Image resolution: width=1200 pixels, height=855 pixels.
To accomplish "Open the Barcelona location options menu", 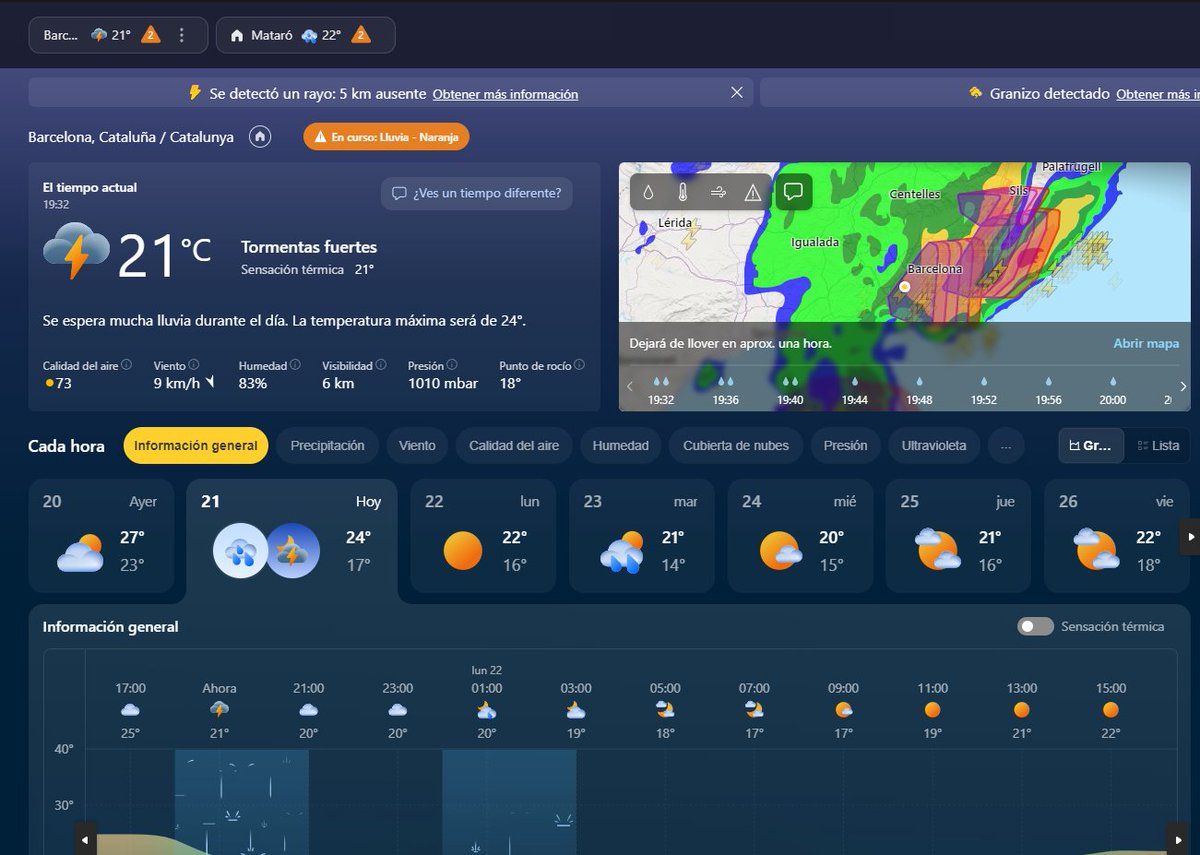I will click(x=181, y=35).
